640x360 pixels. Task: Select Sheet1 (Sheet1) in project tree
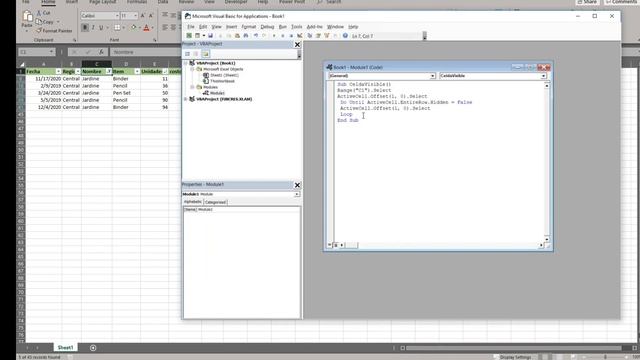(x=224, y=75)
